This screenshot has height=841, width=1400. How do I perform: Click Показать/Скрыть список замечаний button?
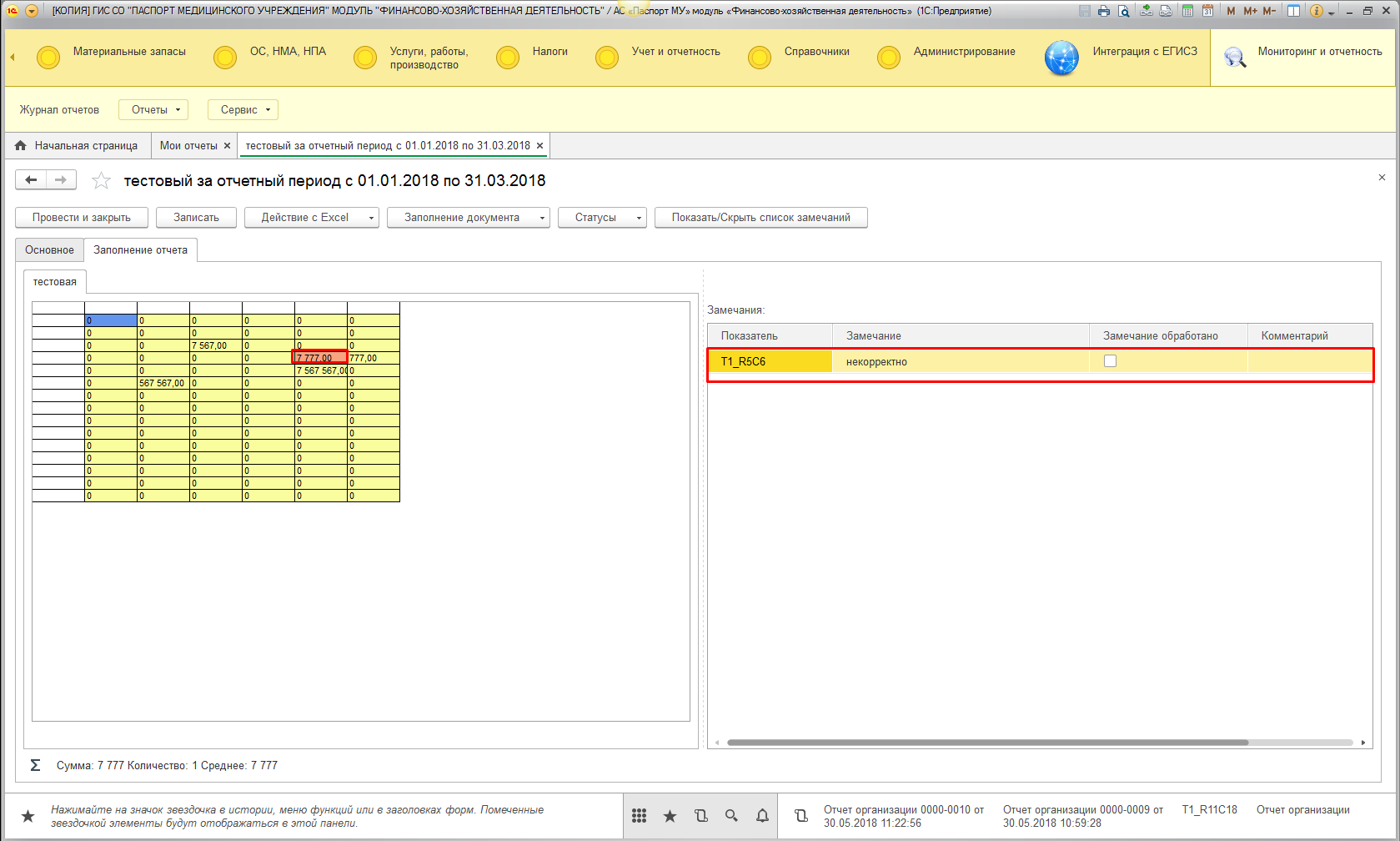click(760, 218)
